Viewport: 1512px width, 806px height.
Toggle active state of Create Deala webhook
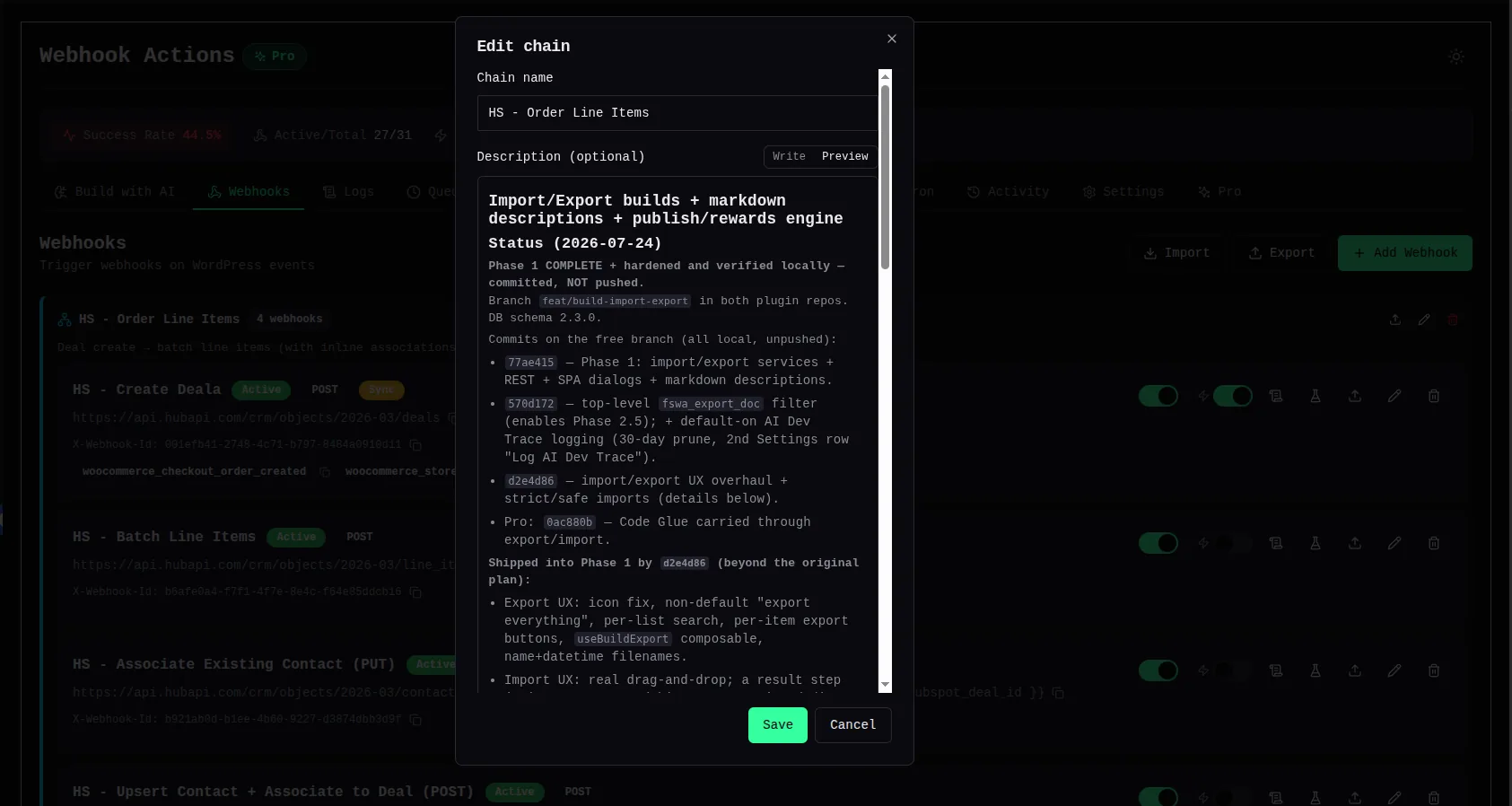tap(1158, 396)
